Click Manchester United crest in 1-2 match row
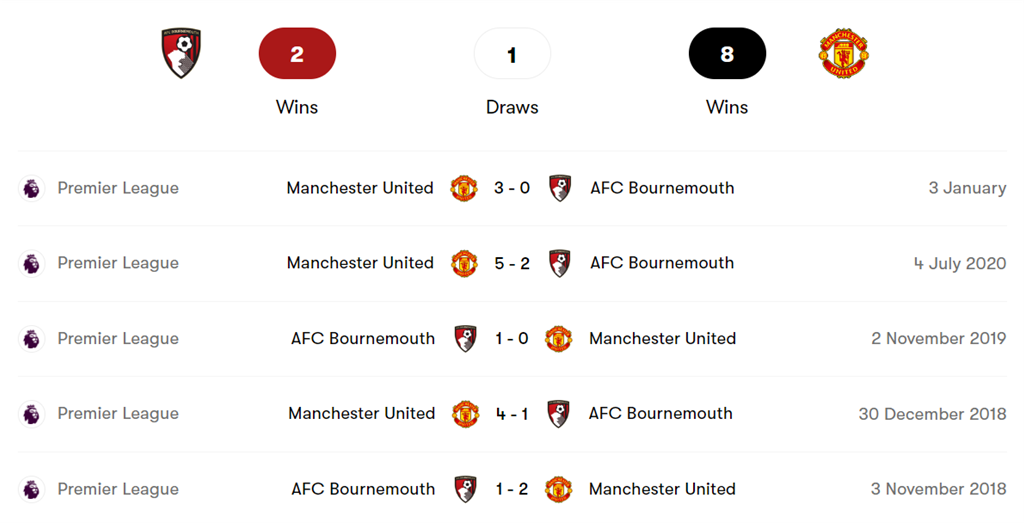This screenshot has width=1024, height=523. click(559, 489)
